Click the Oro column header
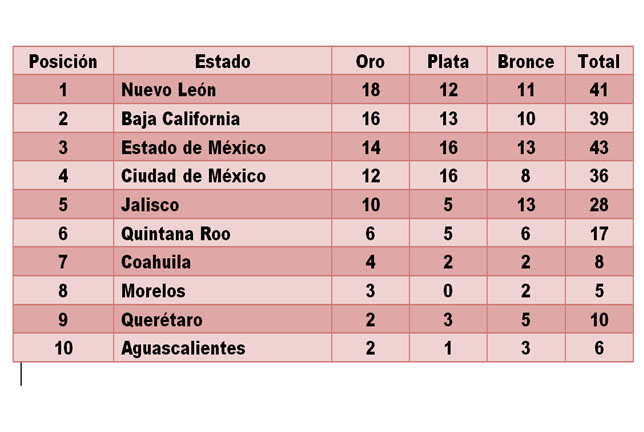Screen dimensions: 644x432 coord(370,61)
